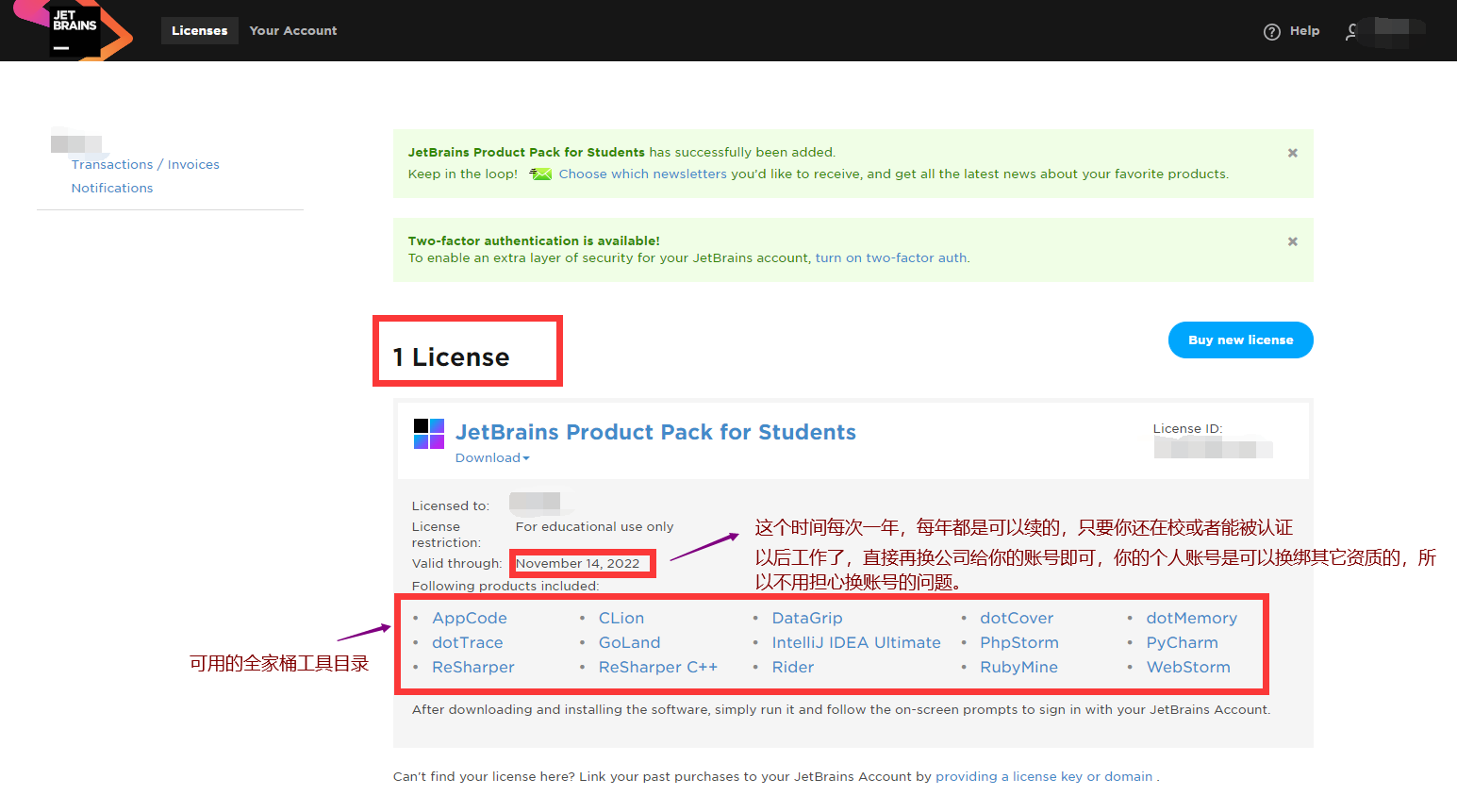The height and width of the screenshot is (812, 1457).
Task: Click the Buy new license button
Action: pyautogui.click(x=1241, y=340)
